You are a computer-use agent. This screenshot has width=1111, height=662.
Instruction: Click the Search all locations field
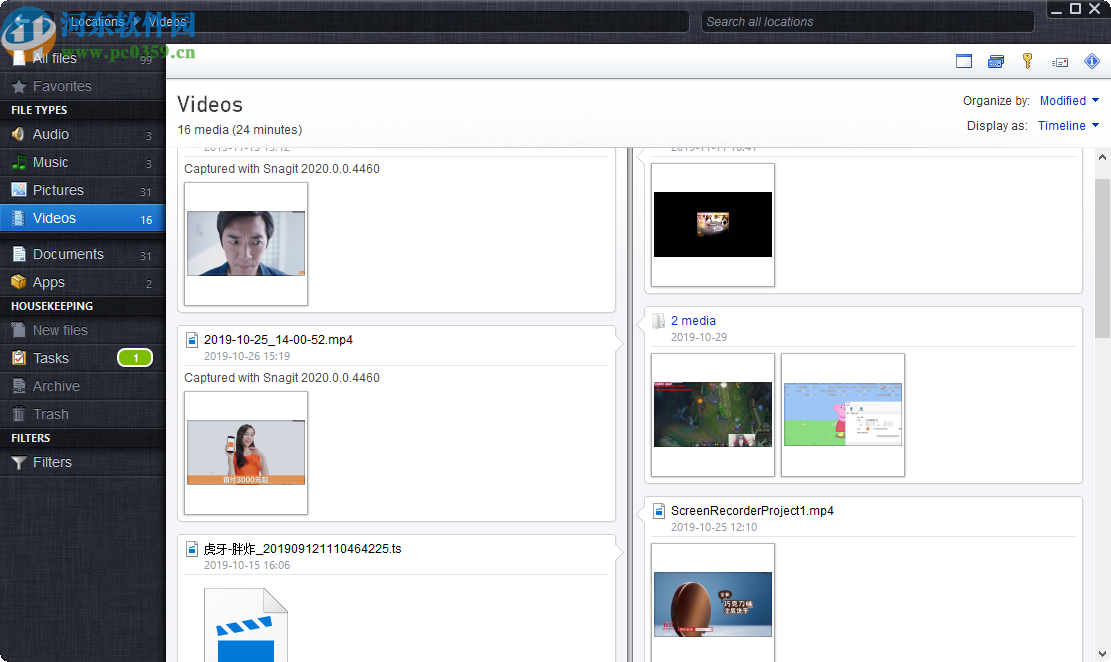click(x=866, y=22)
